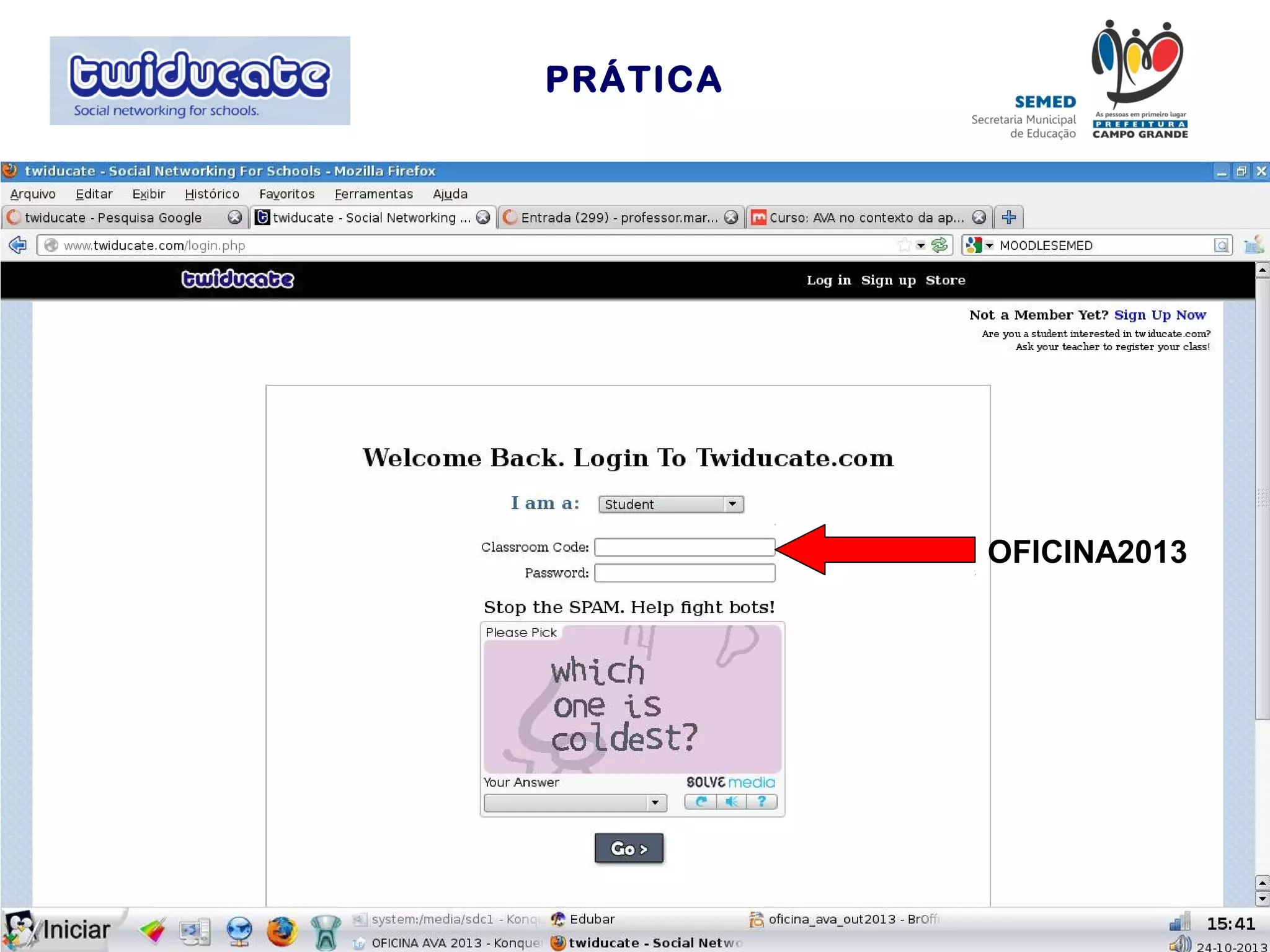Click the page scrollbar down arrow

point(1262,899)
